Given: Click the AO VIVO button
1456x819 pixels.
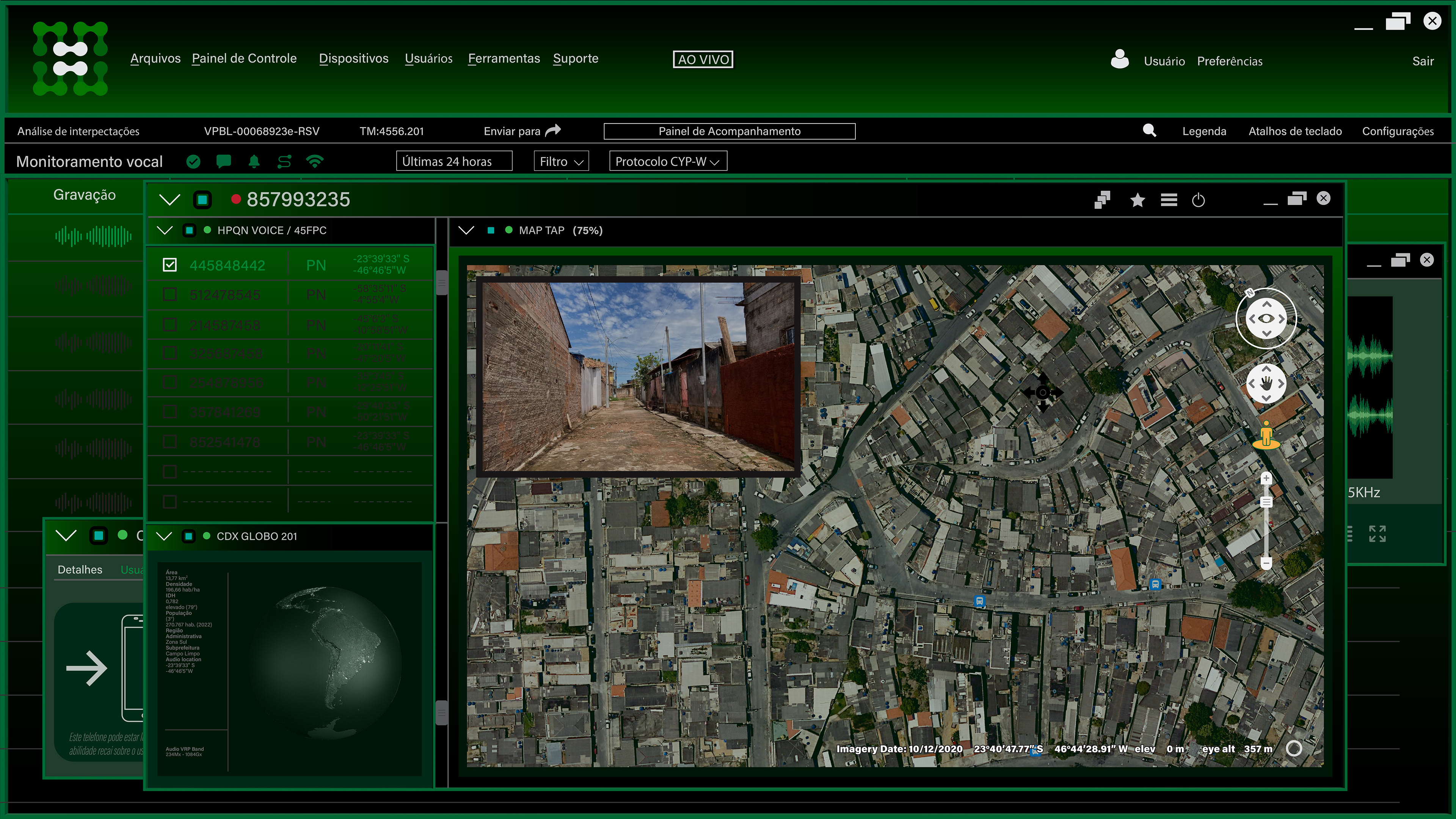Looking at the screenshot, I should [x=703, y=60].
